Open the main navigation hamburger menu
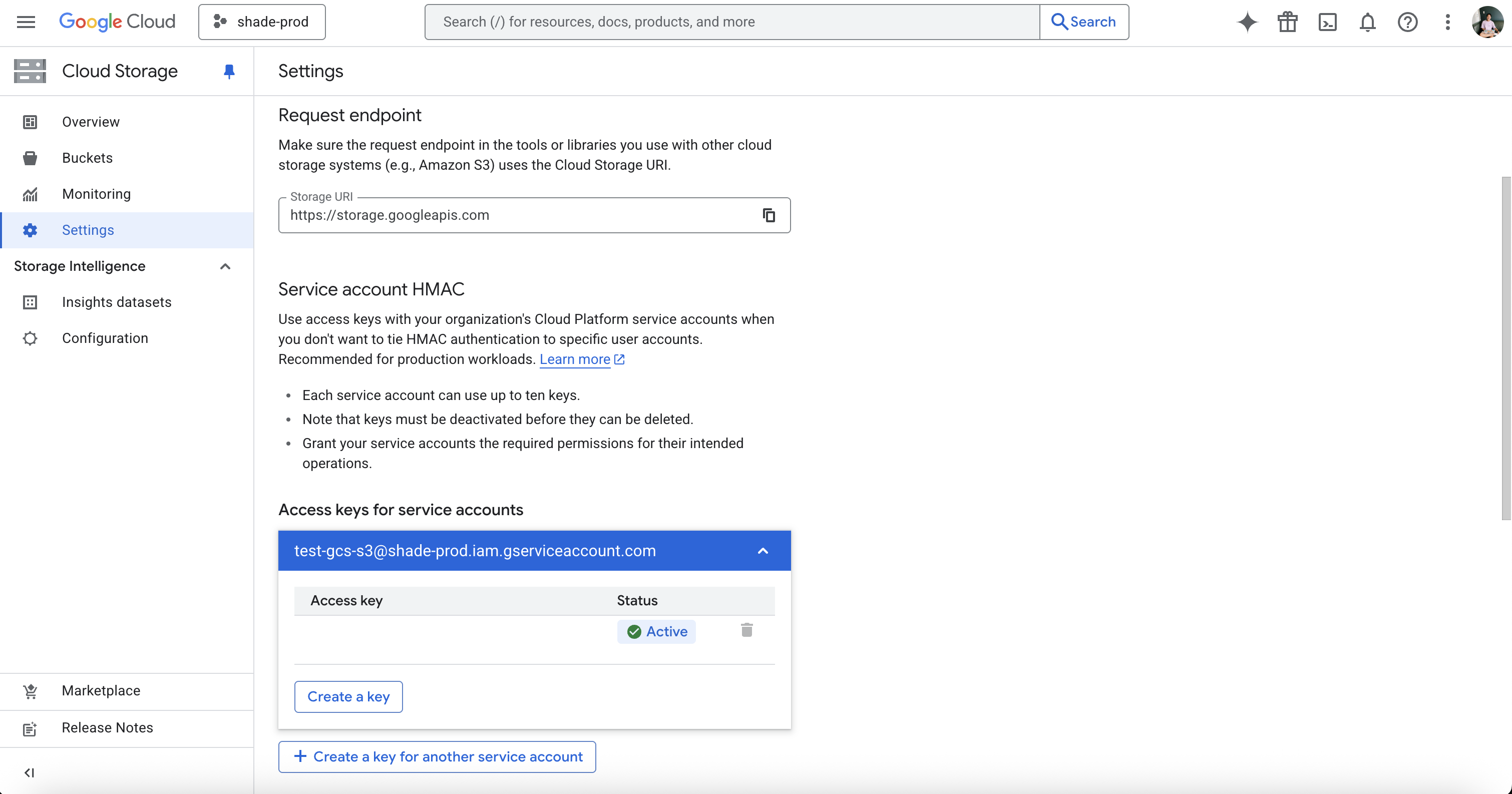Screen dimensions: 1512x794 (x=26, y=22)
